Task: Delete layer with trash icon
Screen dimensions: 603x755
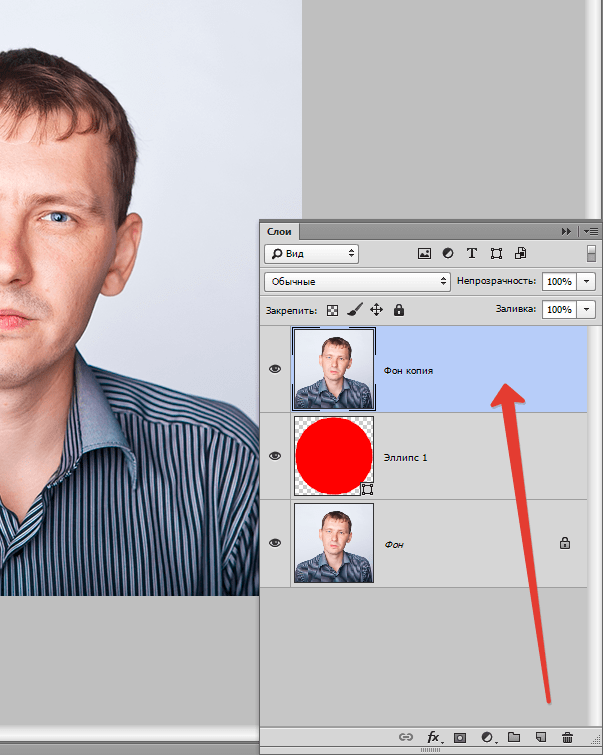Action: pyautogui.click(x=567, y=737)
